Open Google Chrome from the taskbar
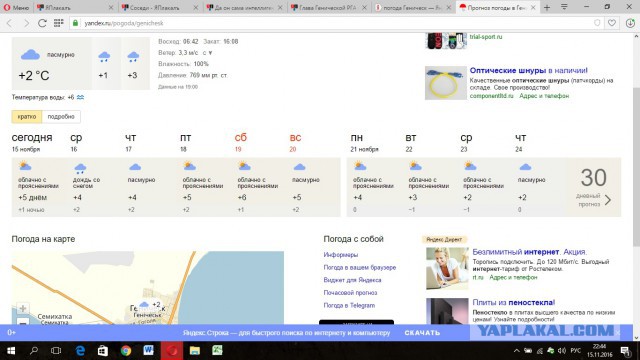 (x=126, y=351)
